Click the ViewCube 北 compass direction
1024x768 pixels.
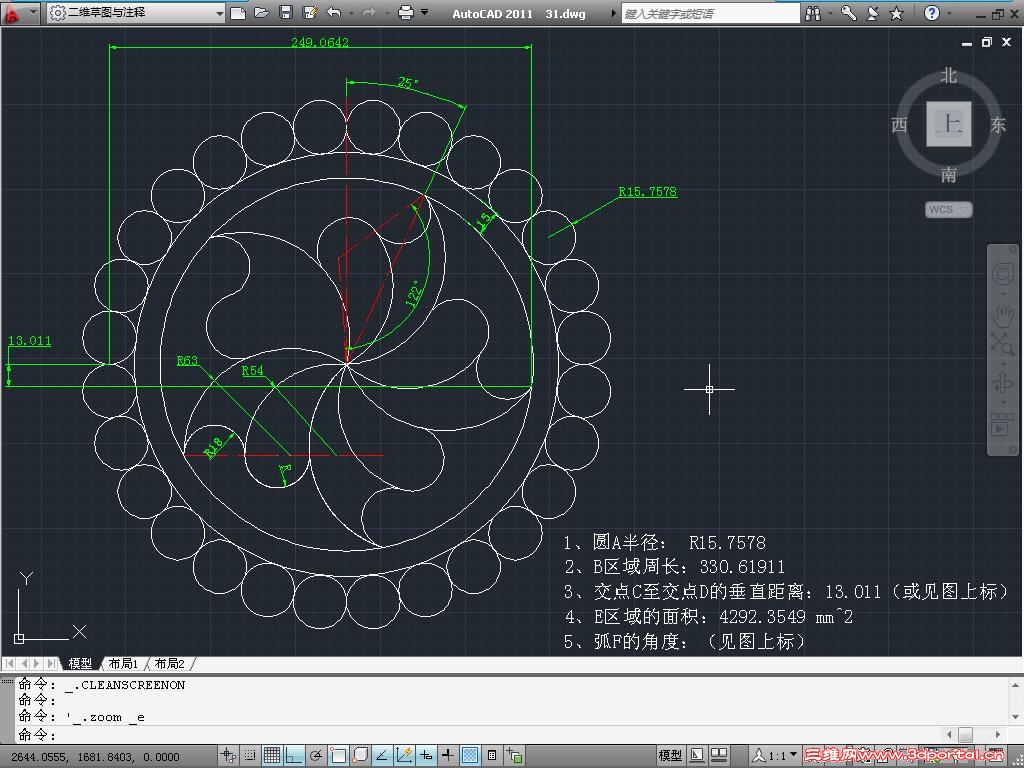948,76
